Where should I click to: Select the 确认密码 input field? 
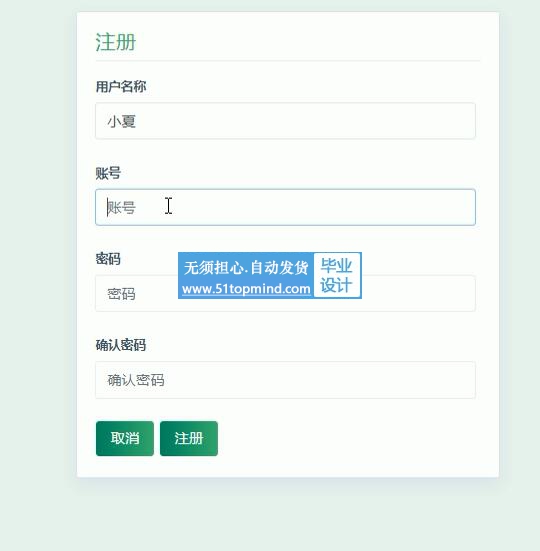[285, 380]
